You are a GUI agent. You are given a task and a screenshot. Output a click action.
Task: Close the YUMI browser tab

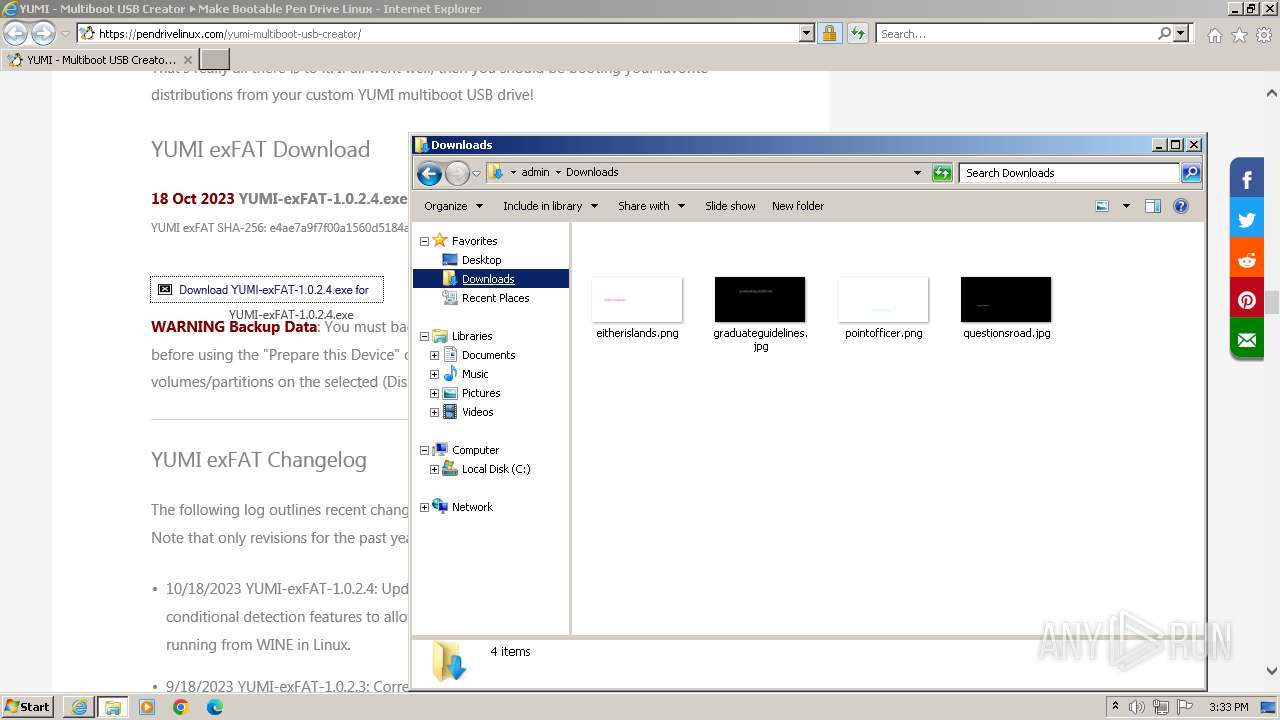[187, 60]
